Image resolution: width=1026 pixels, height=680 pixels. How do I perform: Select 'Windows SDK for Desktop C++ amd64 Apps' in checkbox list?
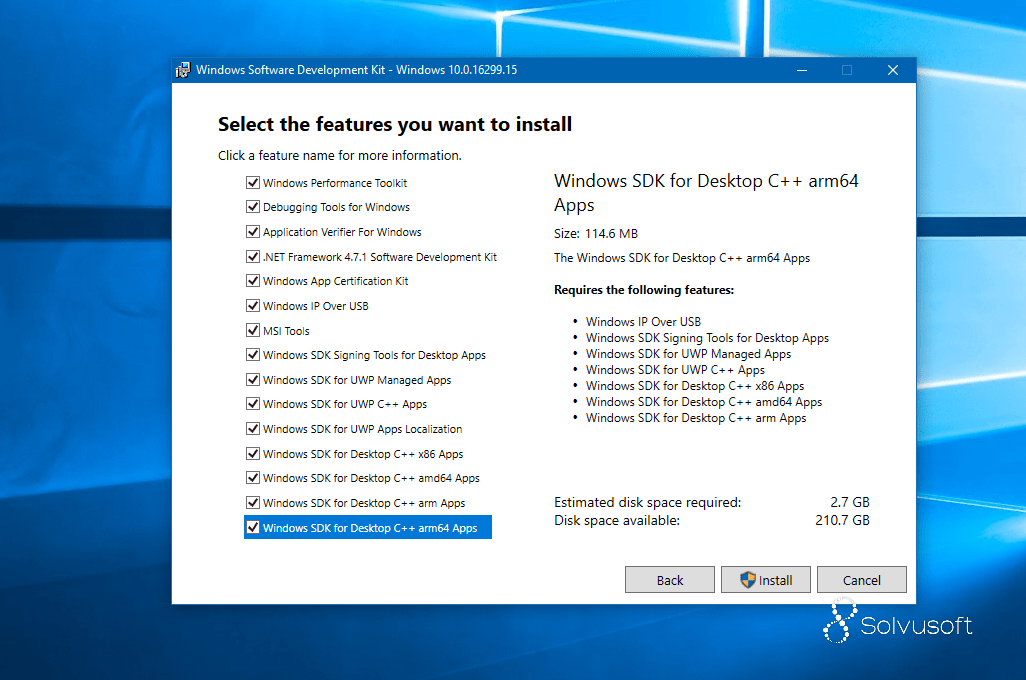[x=371, y=478]
